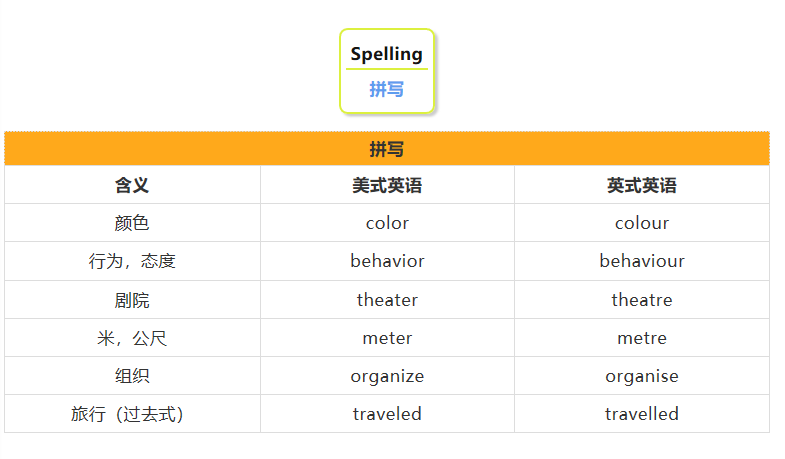Select the American spelling theater

point(387,300)
